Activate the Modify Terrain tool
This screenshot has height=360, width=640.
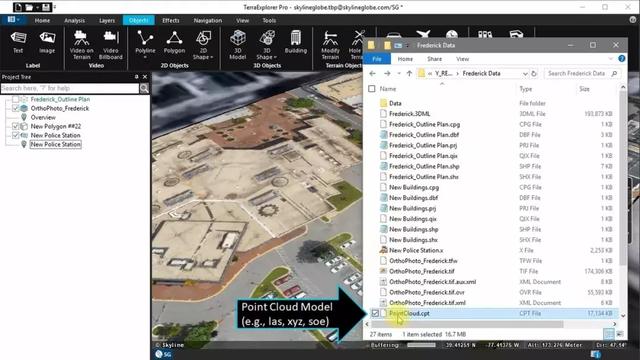pyautogui.click(x=330, y=45)
